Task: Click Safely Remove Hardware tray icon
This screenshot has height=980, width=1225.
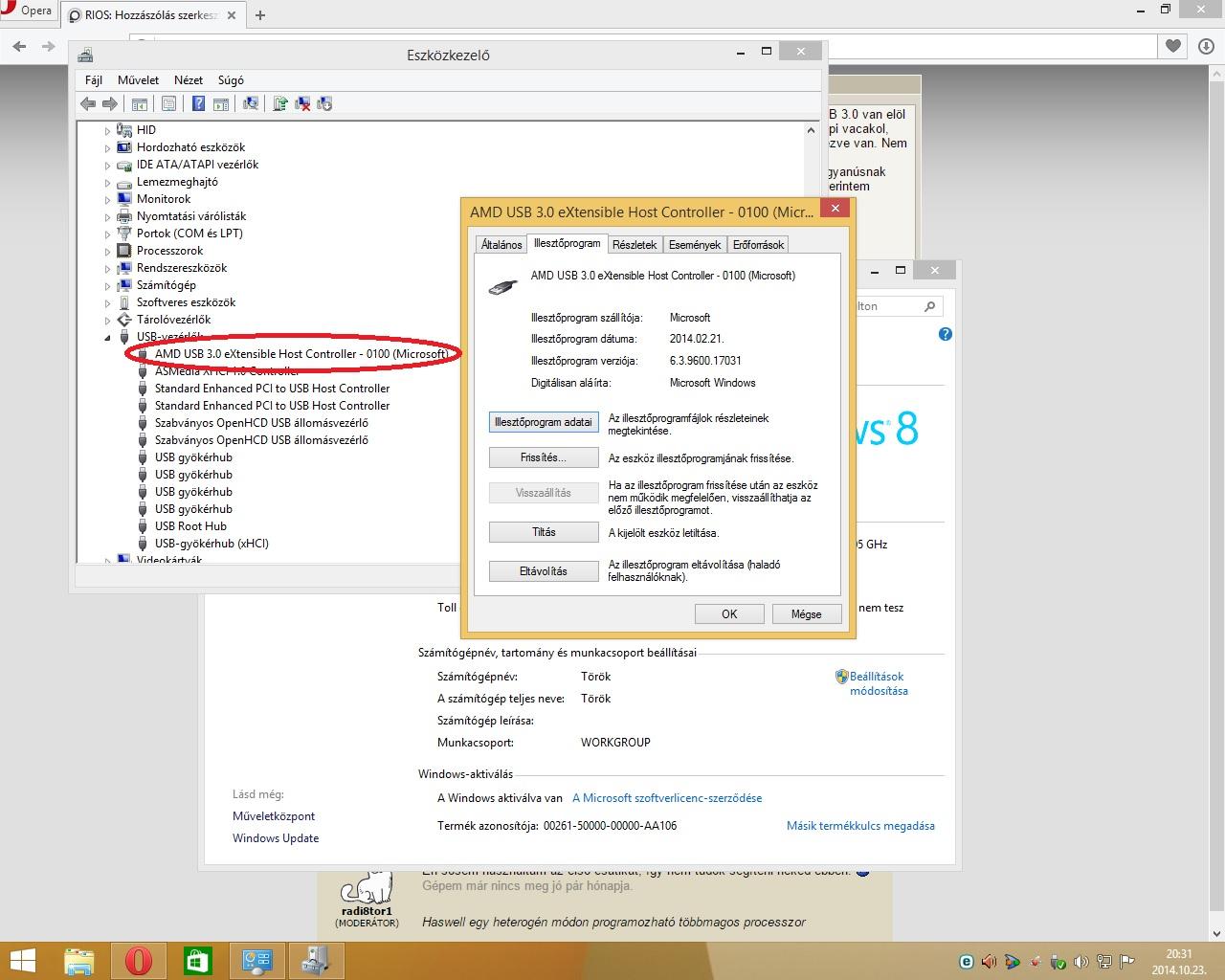Action: 1058,962
